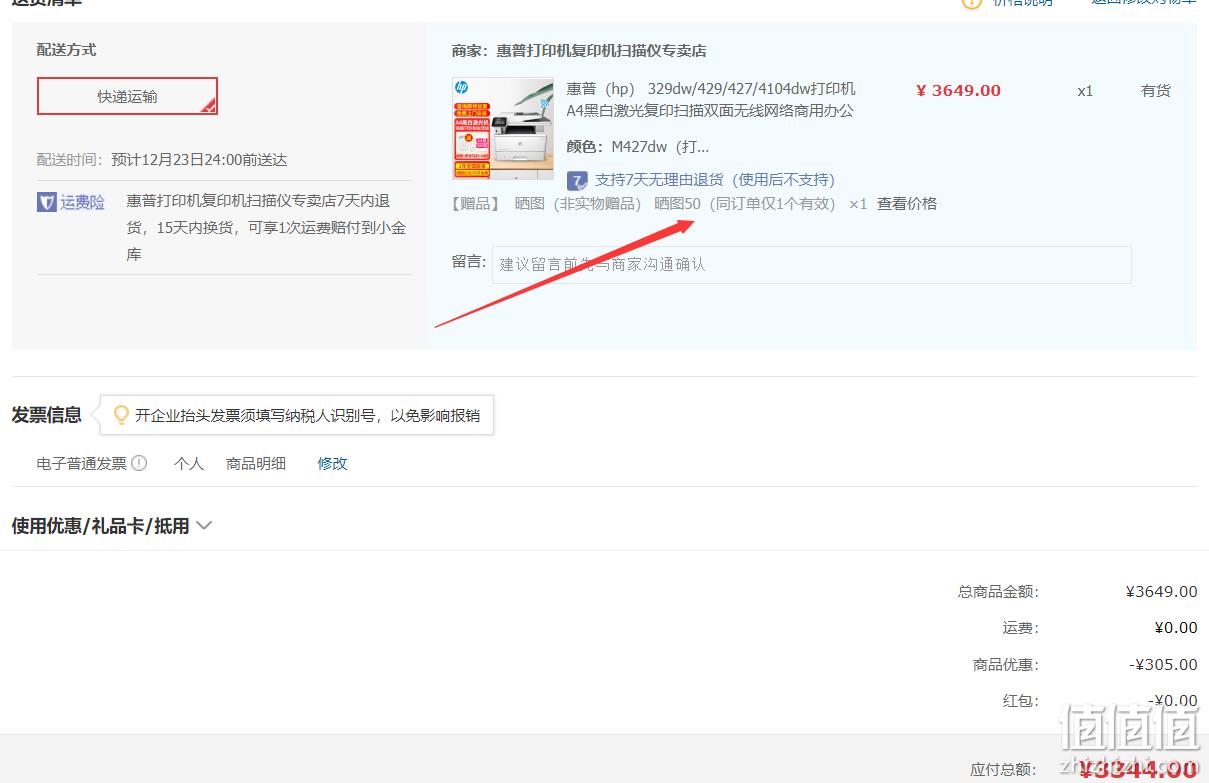Click the 有货 stock status
The width and height of the screenshot is (1209, 783).
pyautogui.click(x=1156, y=90)
